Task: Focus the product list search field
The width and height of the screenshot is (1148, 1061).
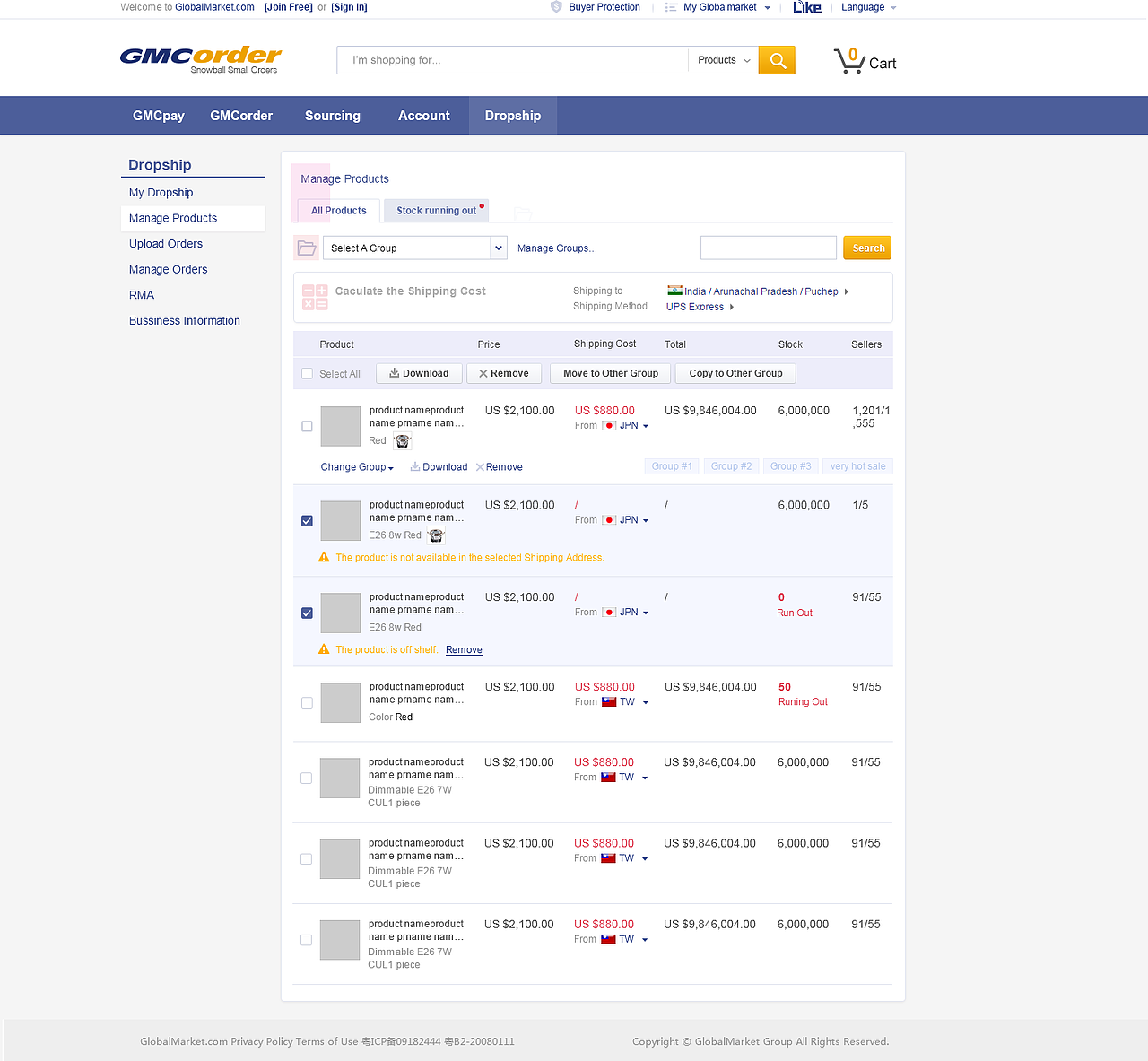Action: [769, 248]
